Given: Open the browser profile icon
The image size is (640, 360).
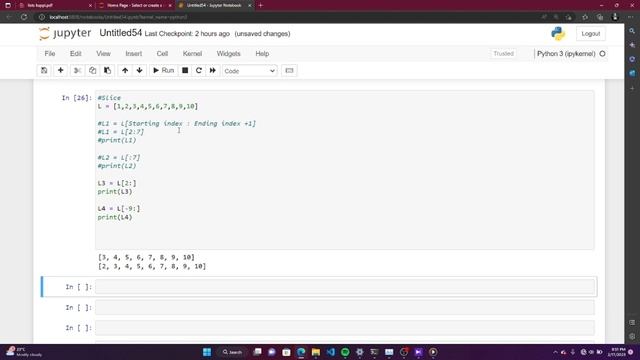Looking at the screenshot, I should 615,17.
